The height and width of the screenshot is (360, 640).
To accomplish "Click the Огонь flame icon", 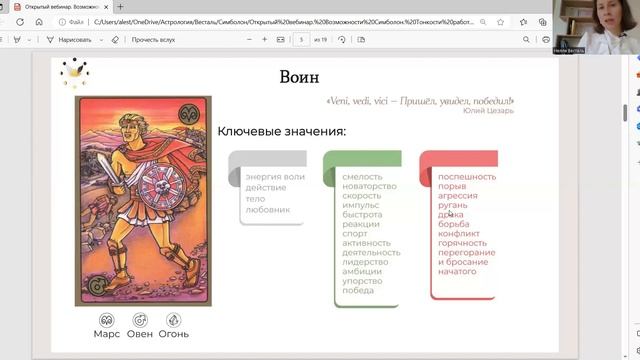I will tap(173, 320).
